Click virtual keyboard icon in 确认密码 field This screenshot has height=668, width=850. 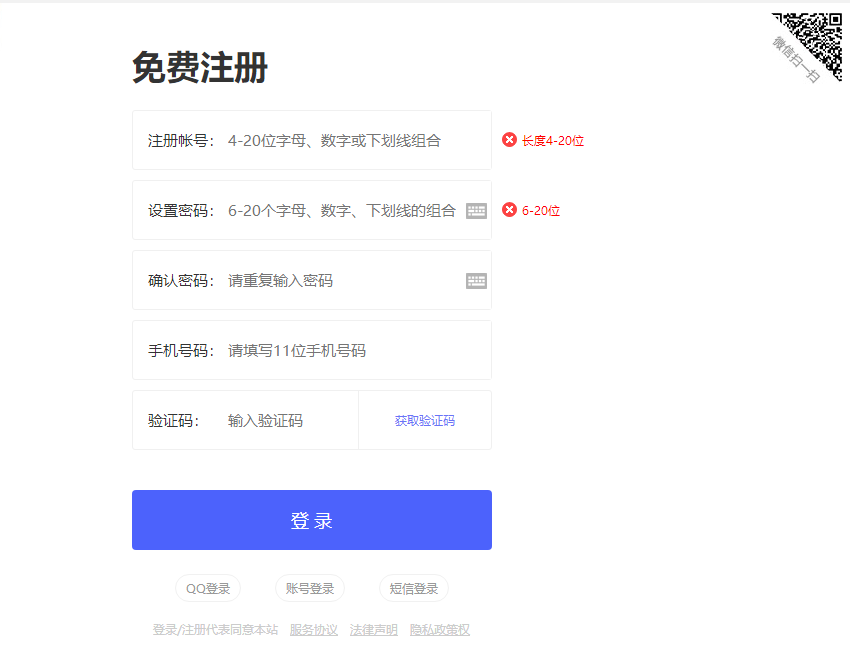tap(476, 281)
